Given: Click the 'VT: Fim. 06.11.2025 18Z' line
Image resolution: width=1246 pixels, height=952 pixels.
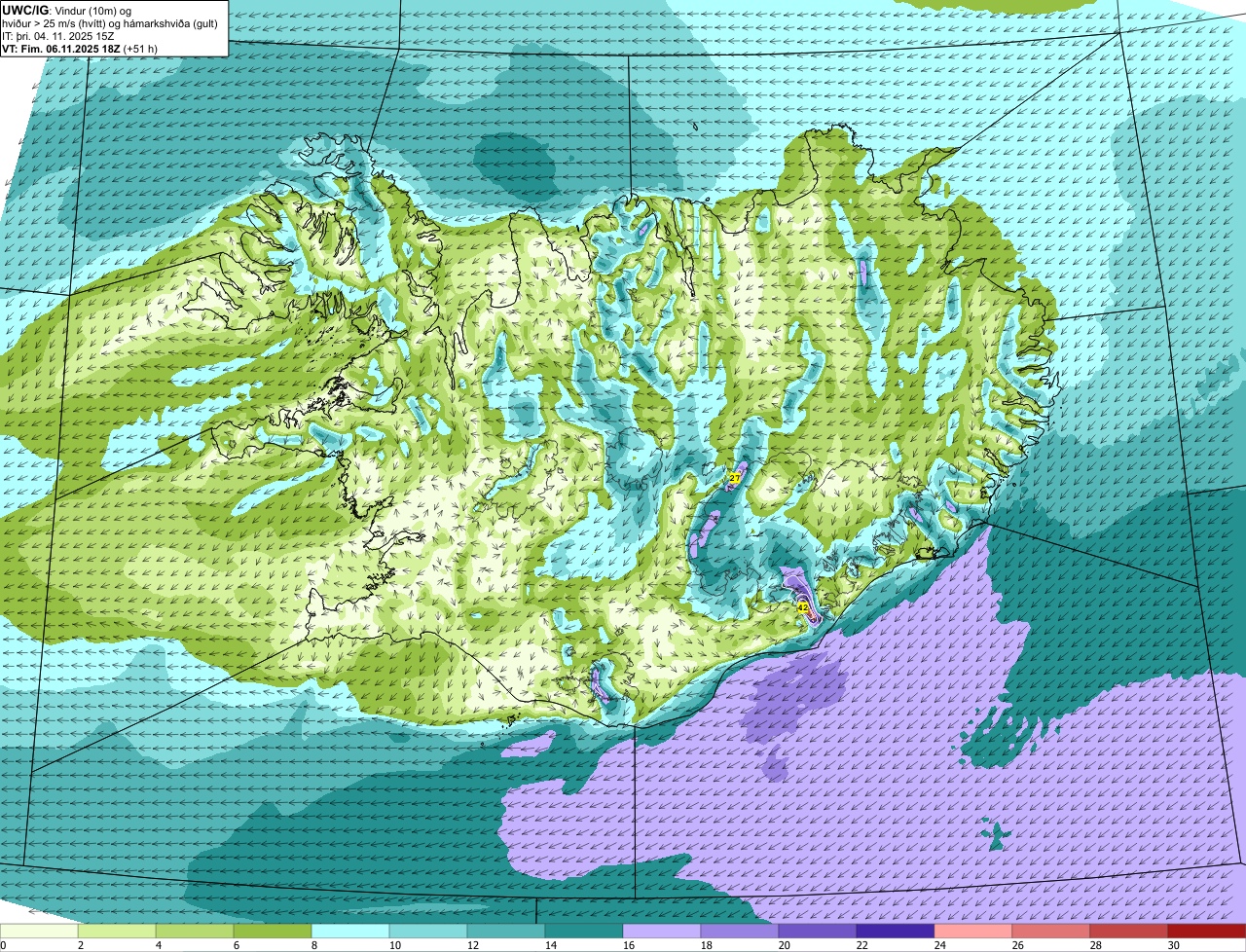Looking at the screenshot, I should pyautogui.click(x=60, y=48).
